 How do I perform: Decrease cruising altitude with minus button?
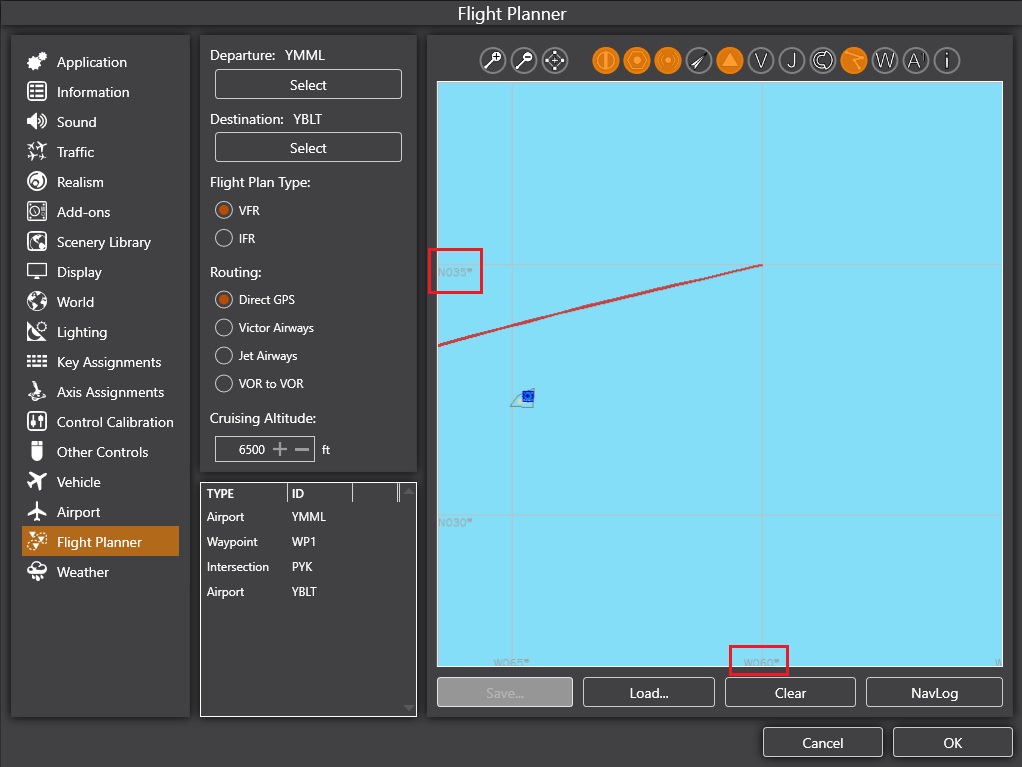pyautogui.click(x=302, y=450)
